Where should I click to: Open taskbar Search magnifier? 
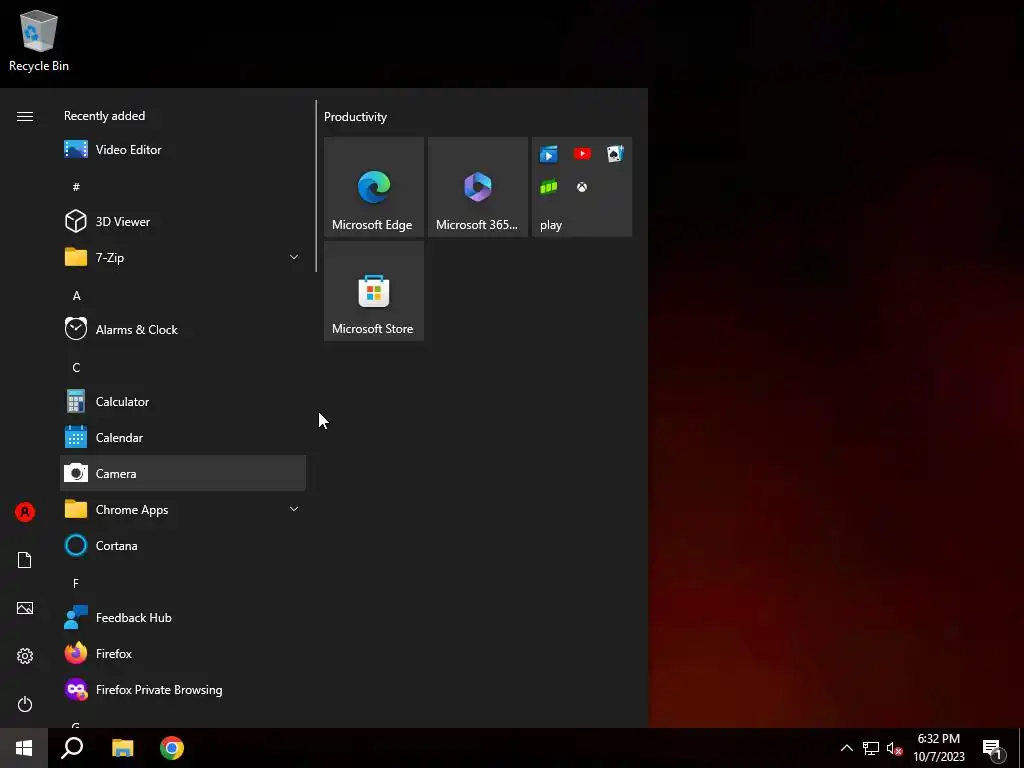72,748
